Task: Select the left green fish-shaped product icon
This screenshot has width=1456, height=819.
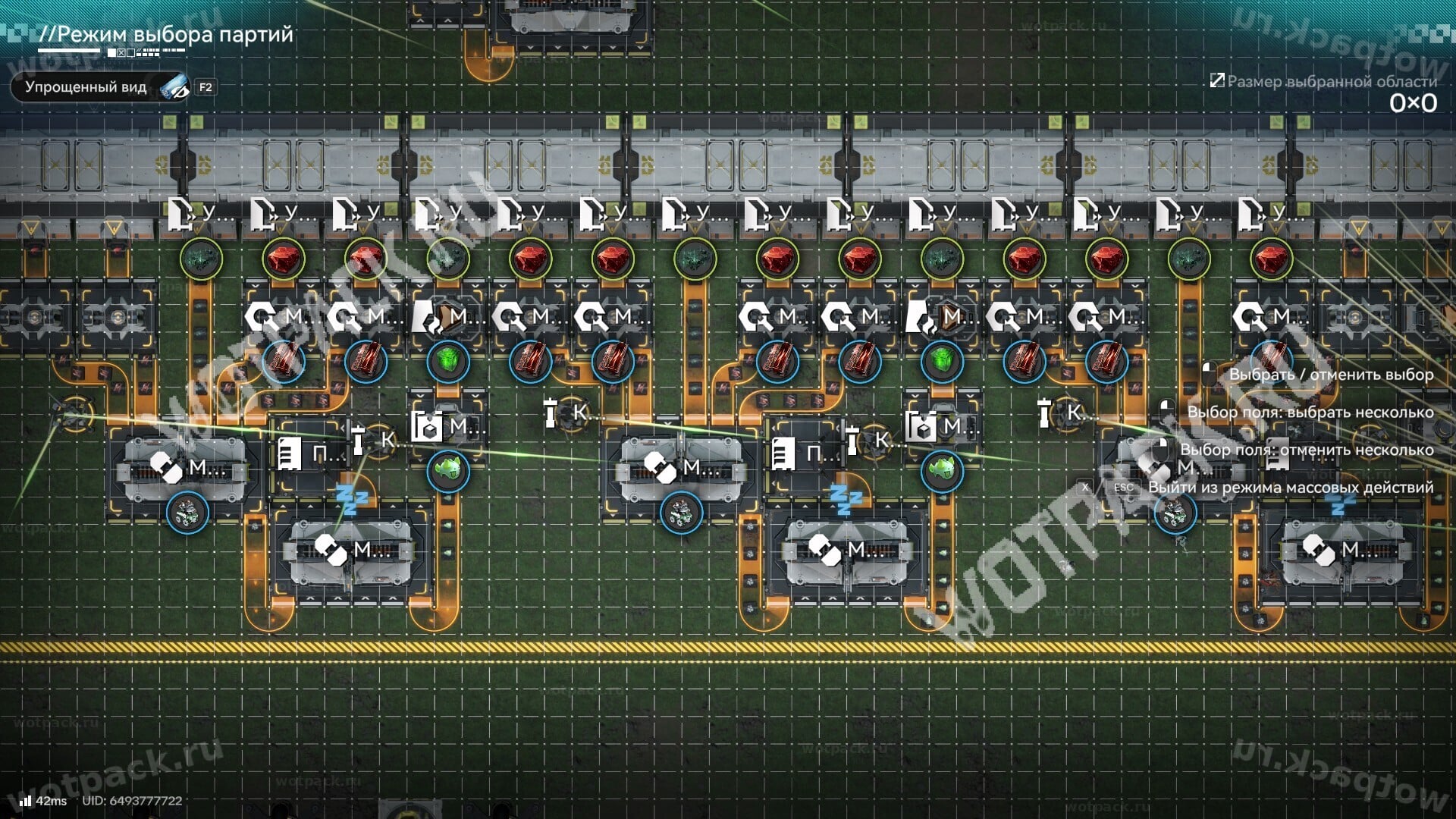Action: [448, 471]
